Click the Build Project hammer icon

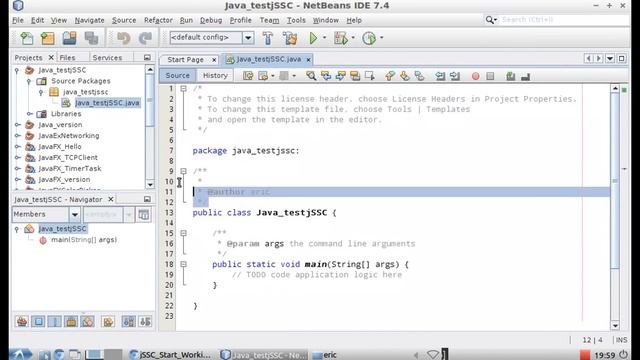268,38
